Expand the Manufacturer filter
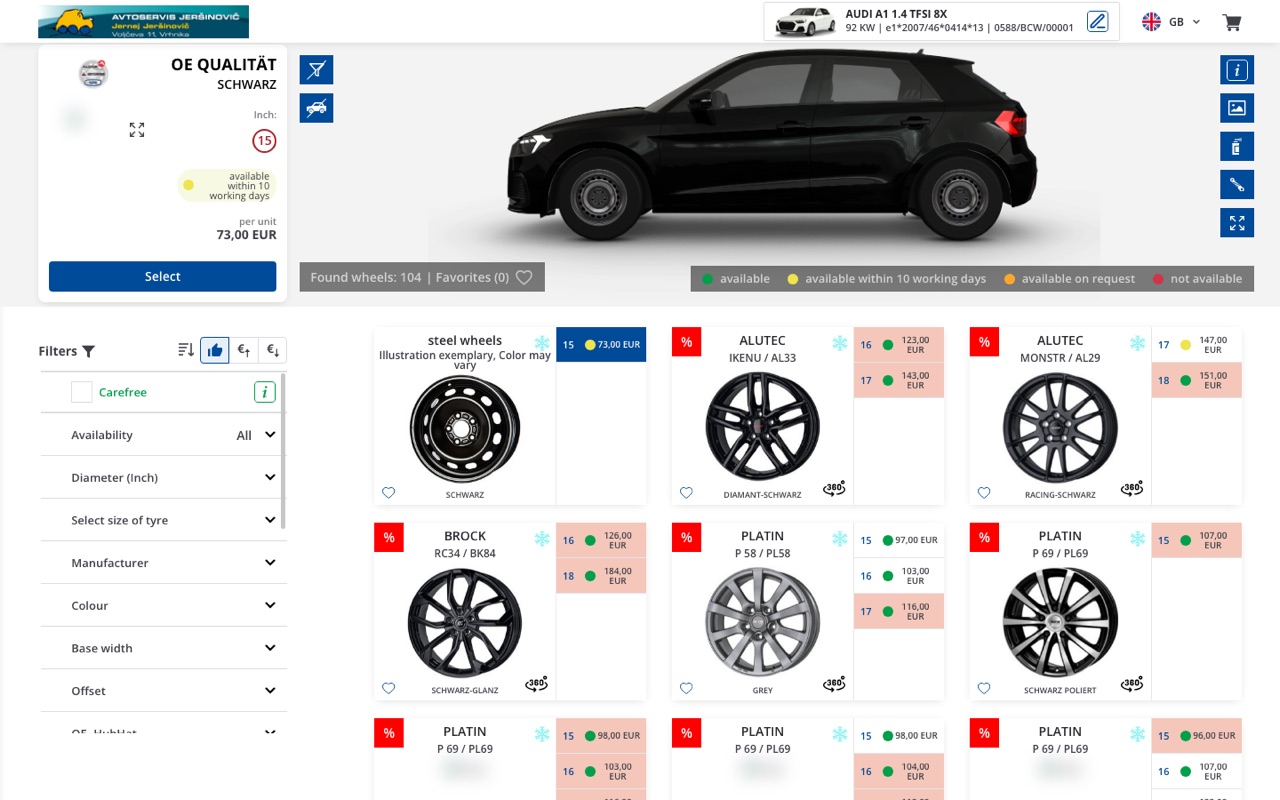 click(x=162, y=563)
